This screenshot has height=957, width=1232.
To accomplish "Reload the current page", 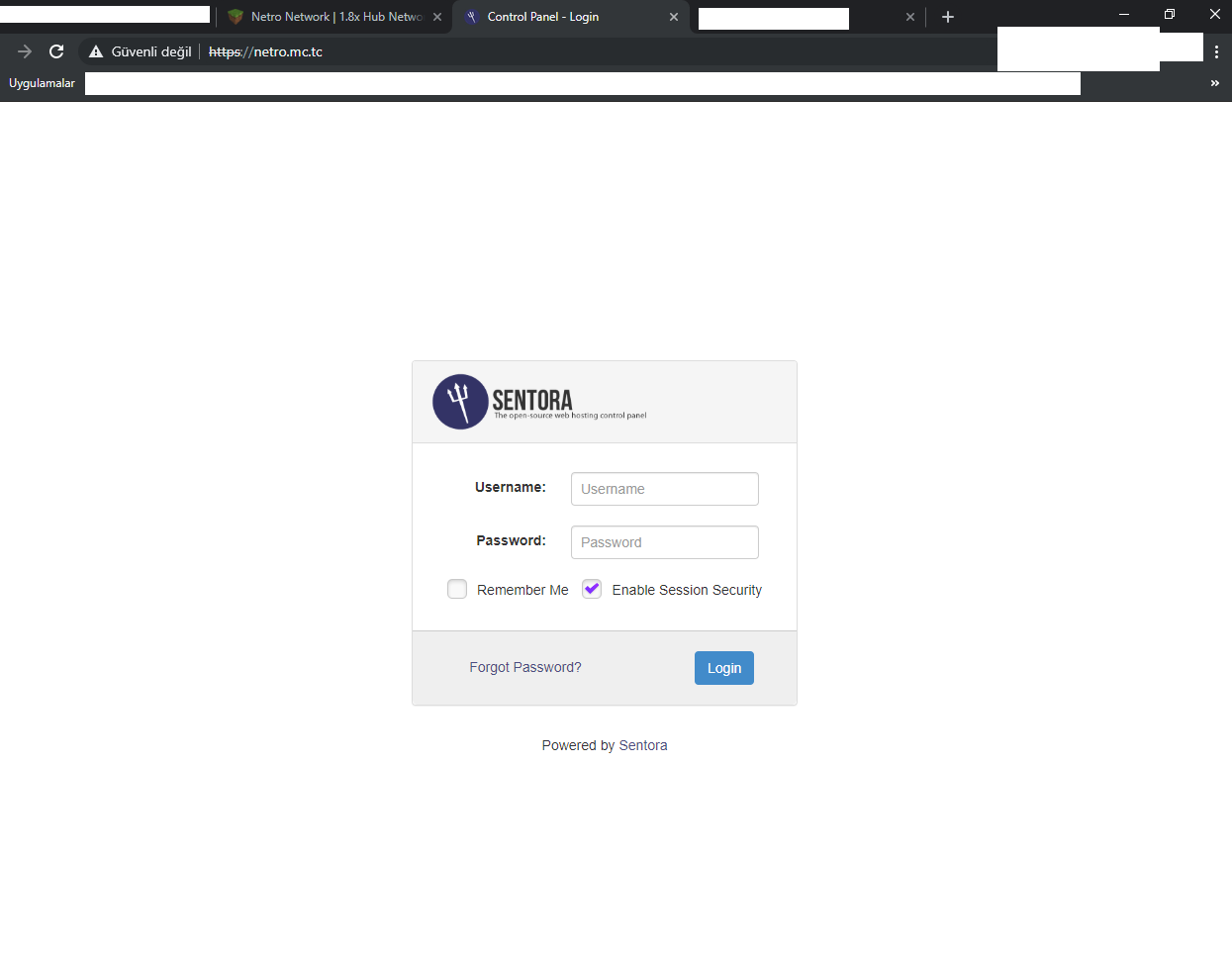I will click(x=56, y=51).
